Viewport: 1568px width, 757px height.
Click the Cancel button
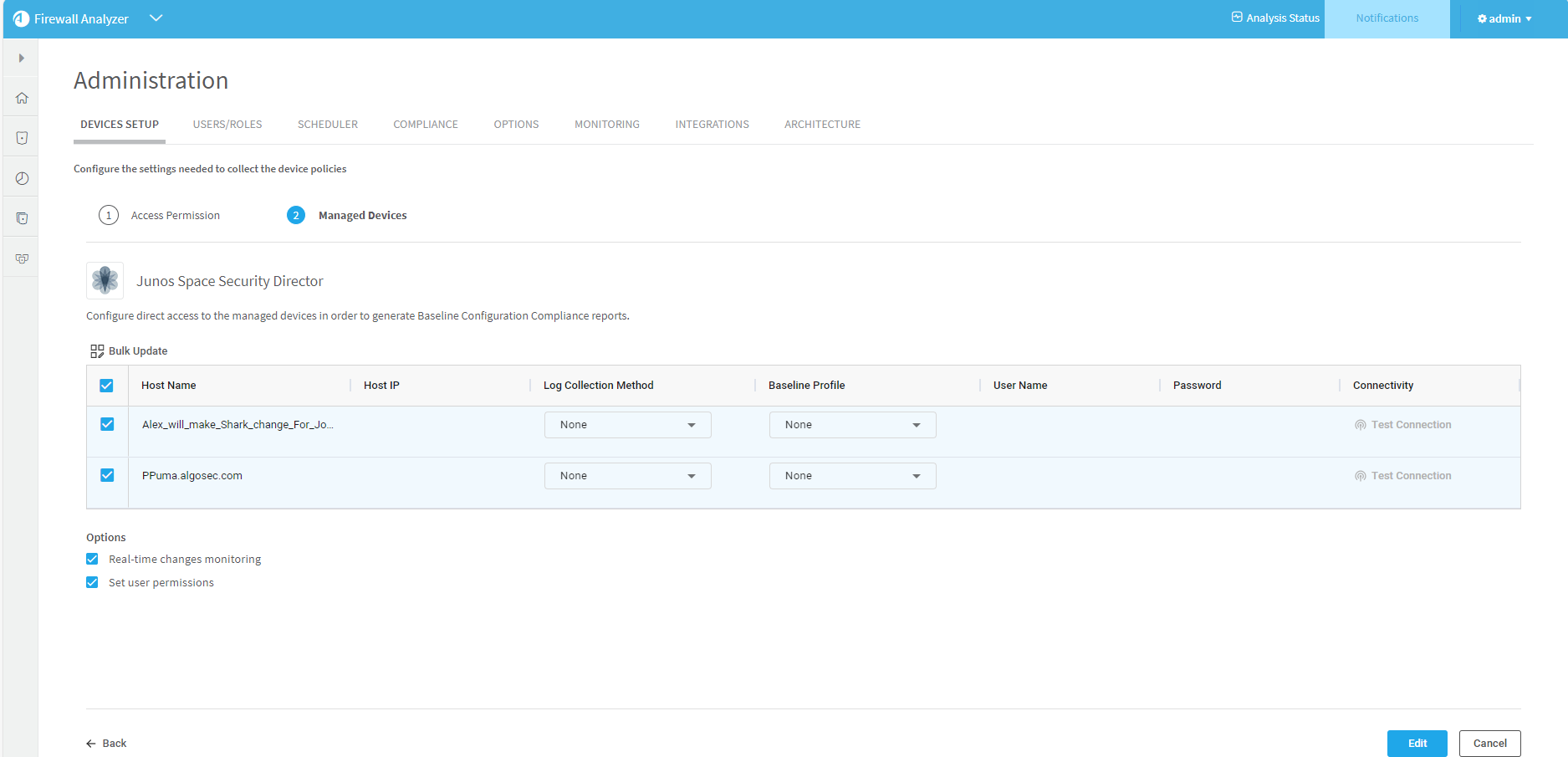click(1489, 743)
